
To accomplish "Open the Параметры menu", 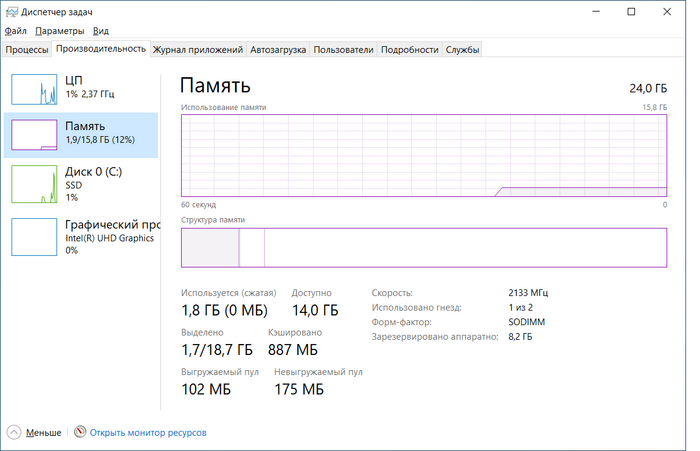I will [60, 31].
